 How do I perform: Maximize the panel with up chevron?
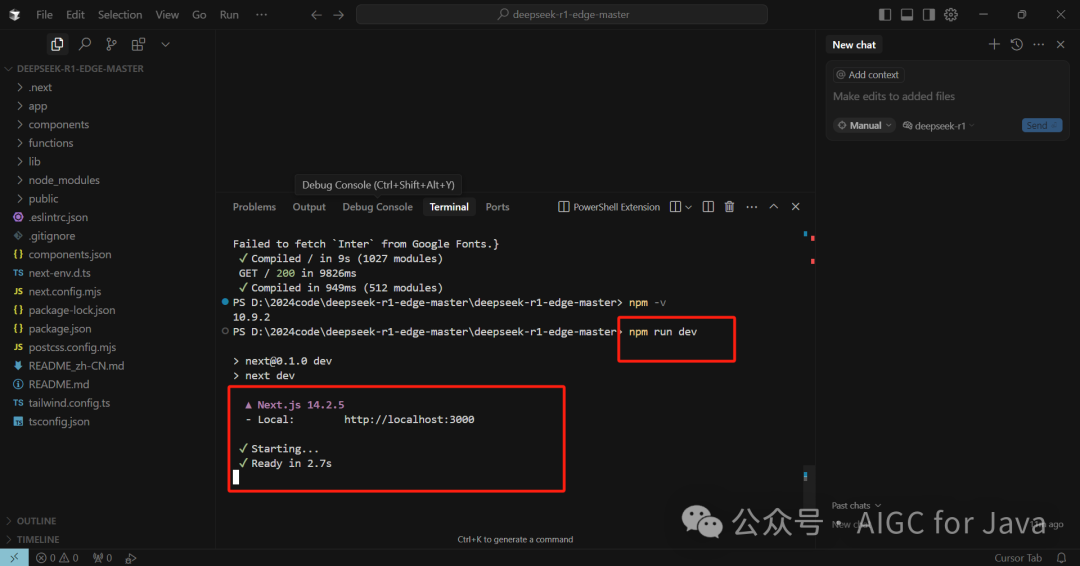point(773,207)
